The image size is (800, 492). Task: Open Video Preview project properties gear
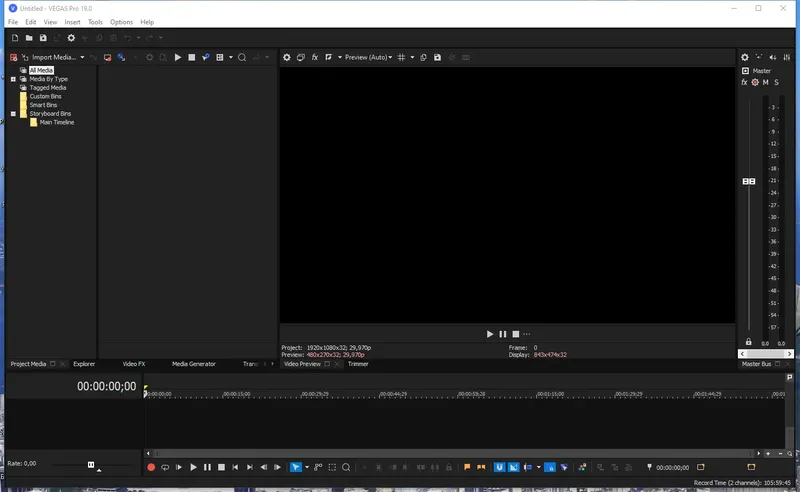(x=287, y=57)
